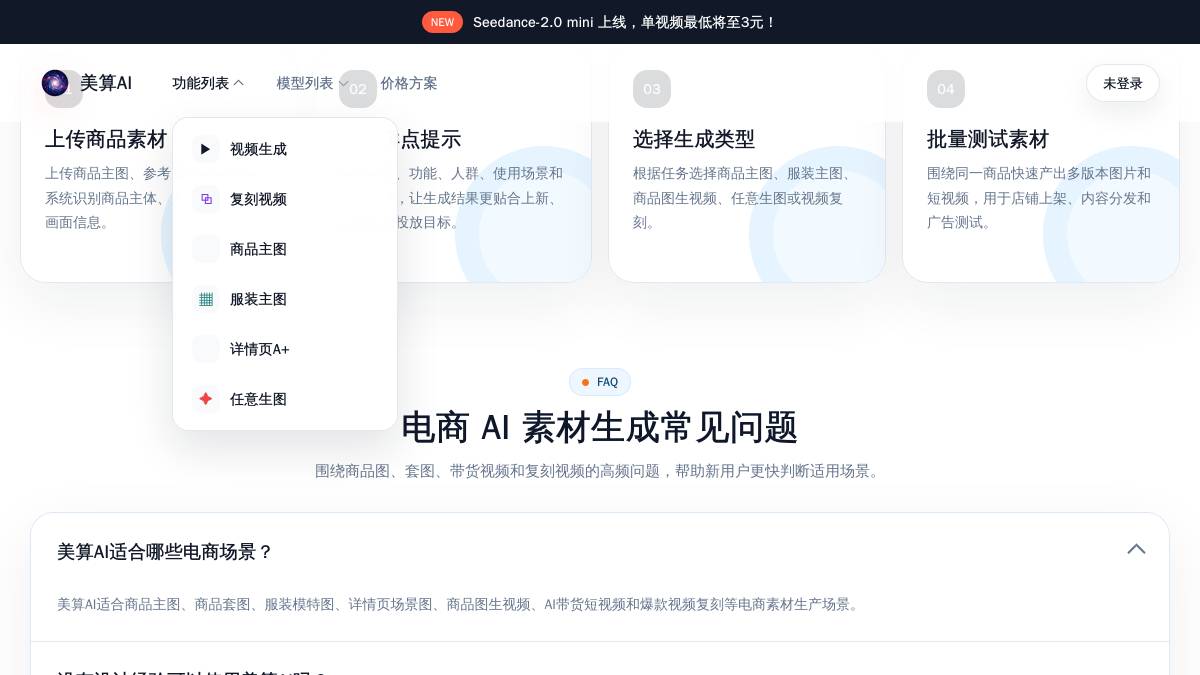Click the 美算AI galaxy logo icon

click(55, 83)
